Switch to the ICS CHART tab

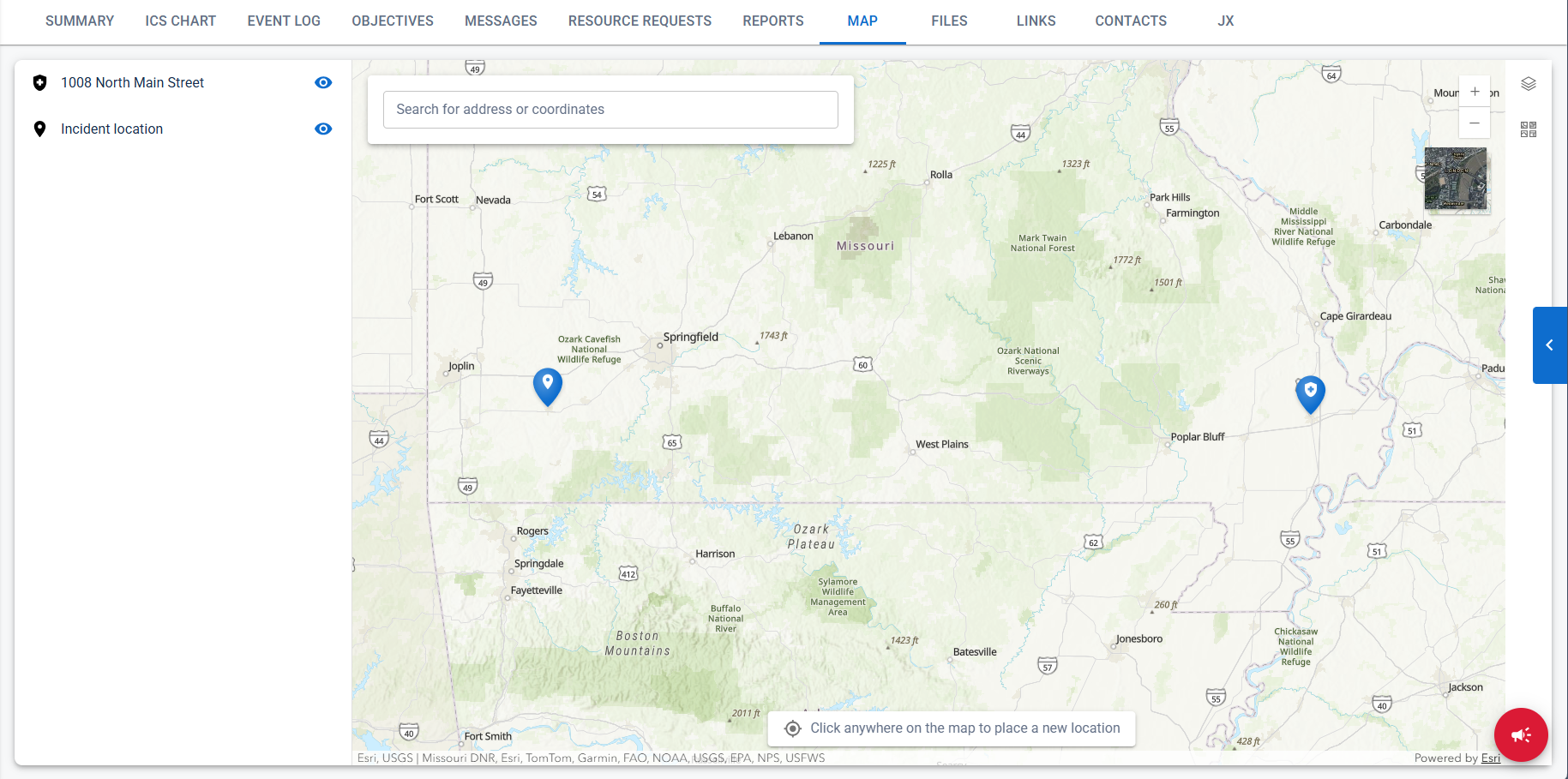(x=181, y=21)
